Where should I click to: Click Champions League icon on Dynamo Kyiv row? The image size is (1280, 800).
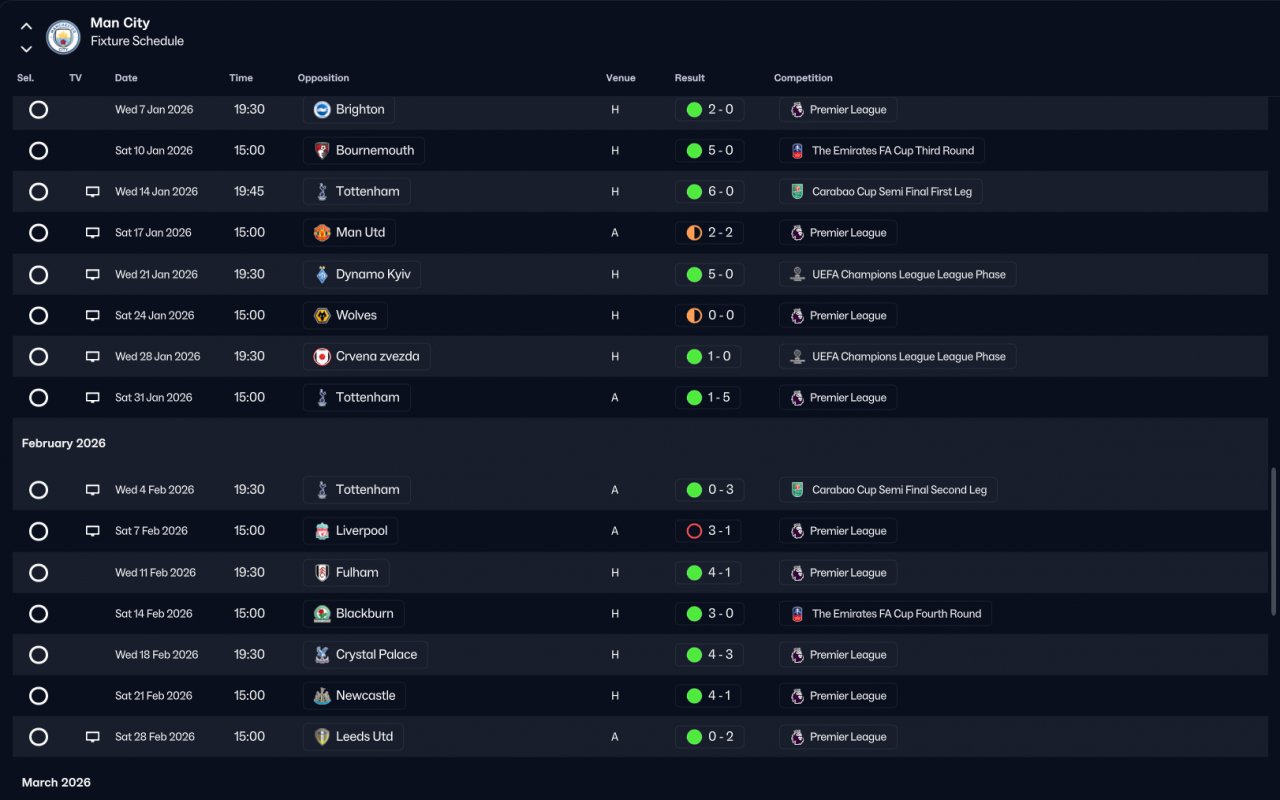797,274
